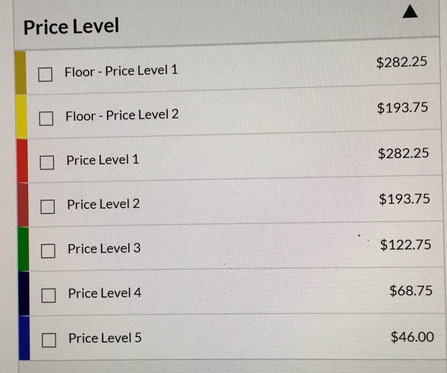The image size is (447, 373).
Task: Tick the Price Level 2 checkbox
Action: click(x=48, y=207)
